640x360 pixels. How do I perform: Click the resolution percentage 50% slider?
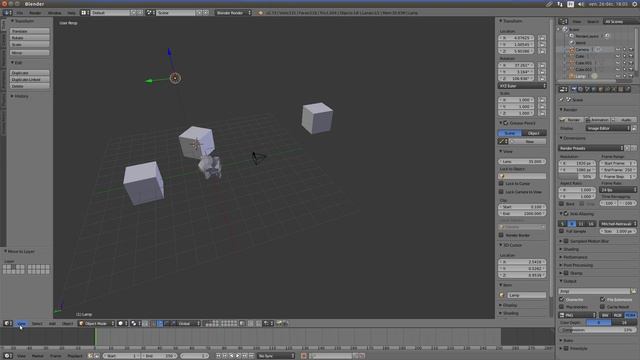(x=577, y=176)
